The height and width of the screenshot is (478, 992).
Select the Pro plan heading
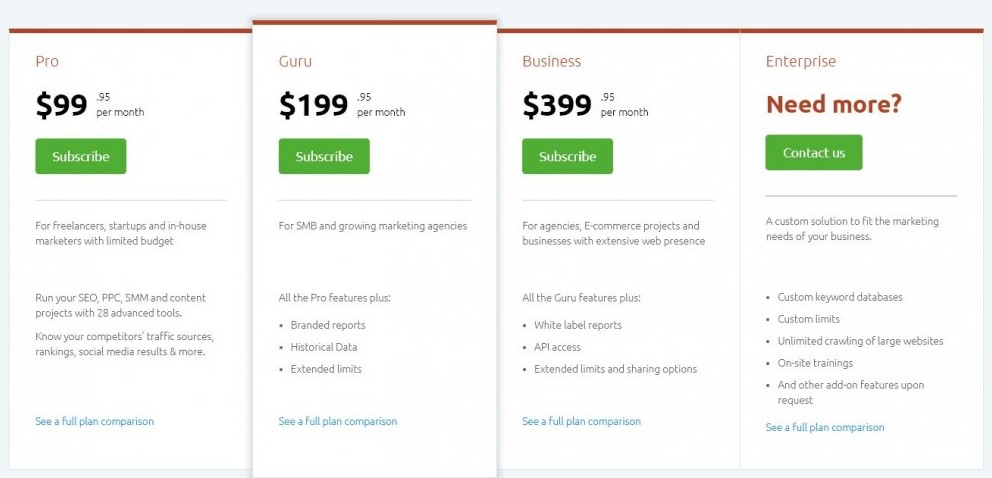[x=47, y=61]
